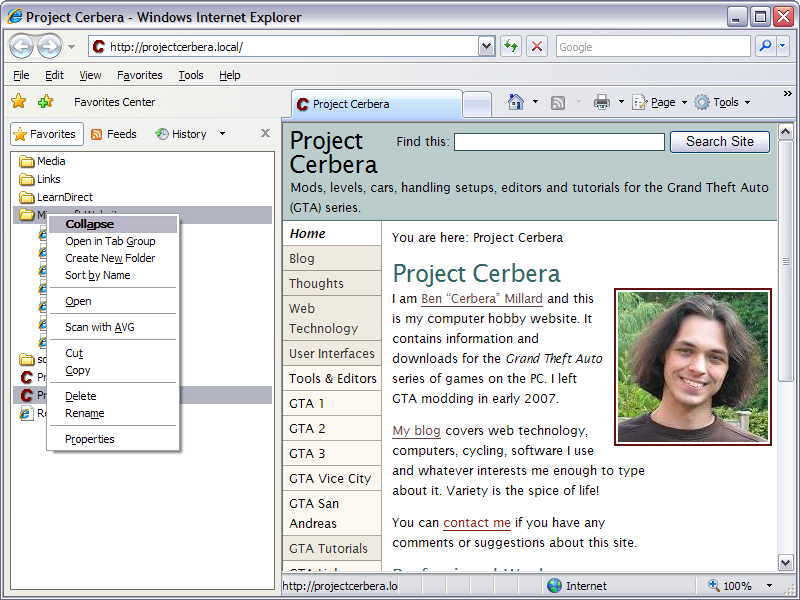Open the LearnDirect favorites folder
This screenshot has height=600, width=800.
[64, 197]
